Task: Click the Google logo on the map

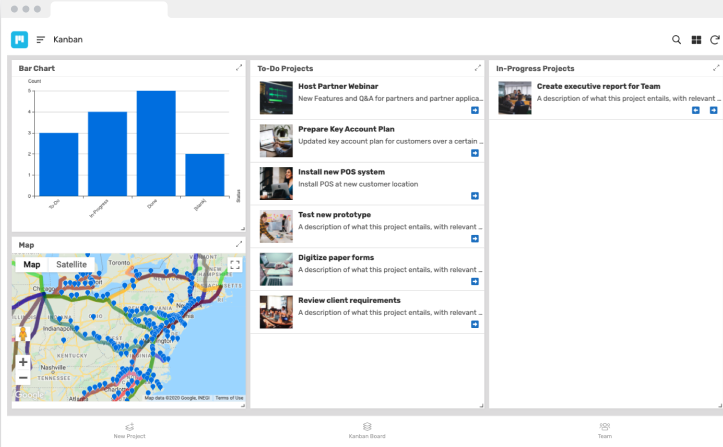Action: 30,395
